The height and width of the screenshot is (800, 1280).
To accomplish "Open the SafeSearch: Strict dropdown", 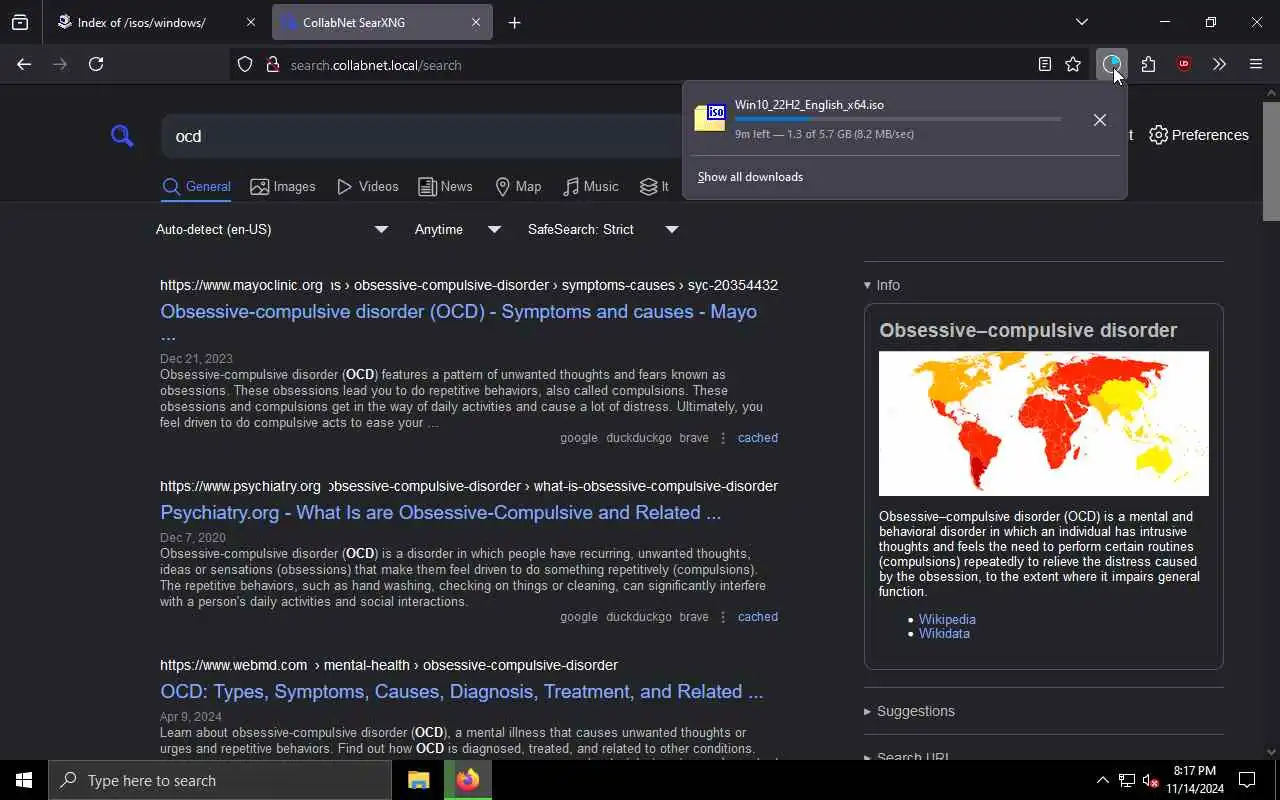I will (603, 229).
